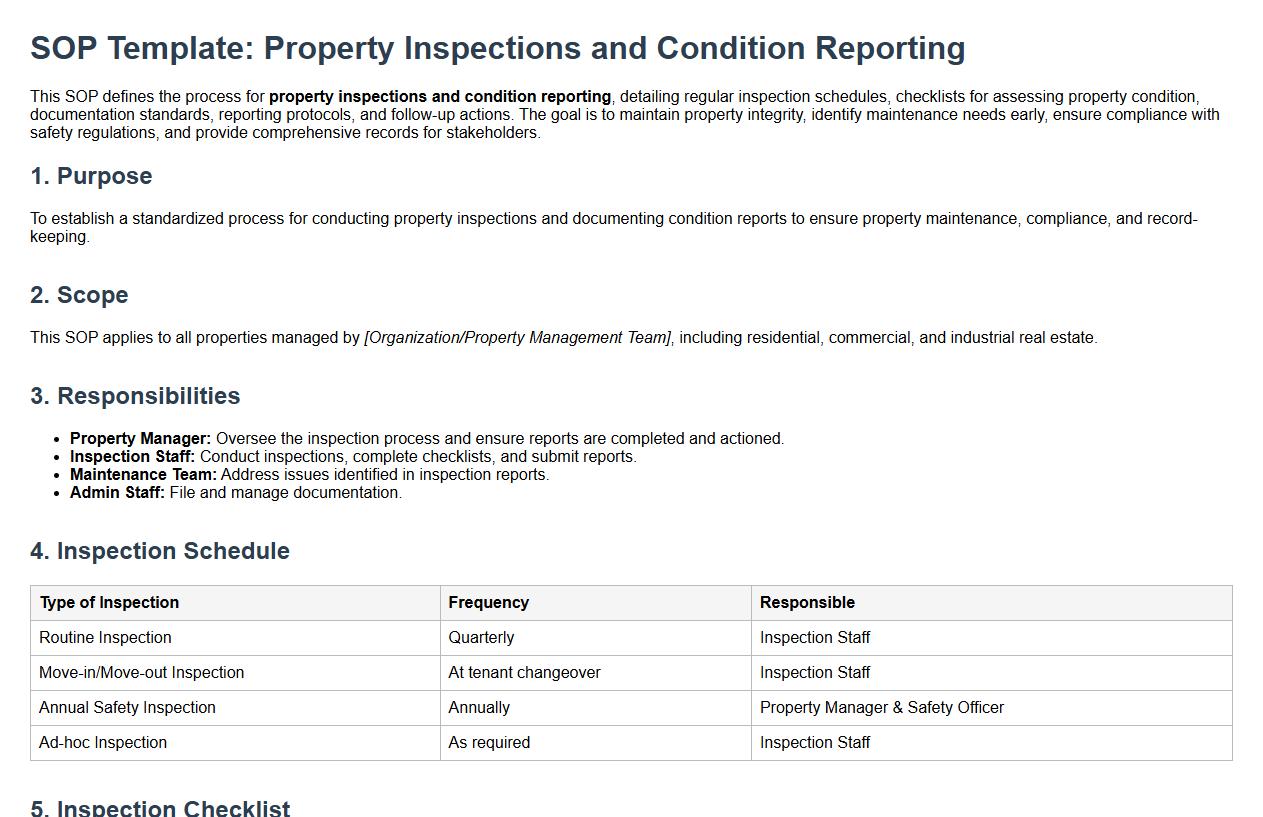Viewport: 1263px width, 817px height.
Task: Click the "Inspection Staff:" bullet label
Action: coord(132,457)
